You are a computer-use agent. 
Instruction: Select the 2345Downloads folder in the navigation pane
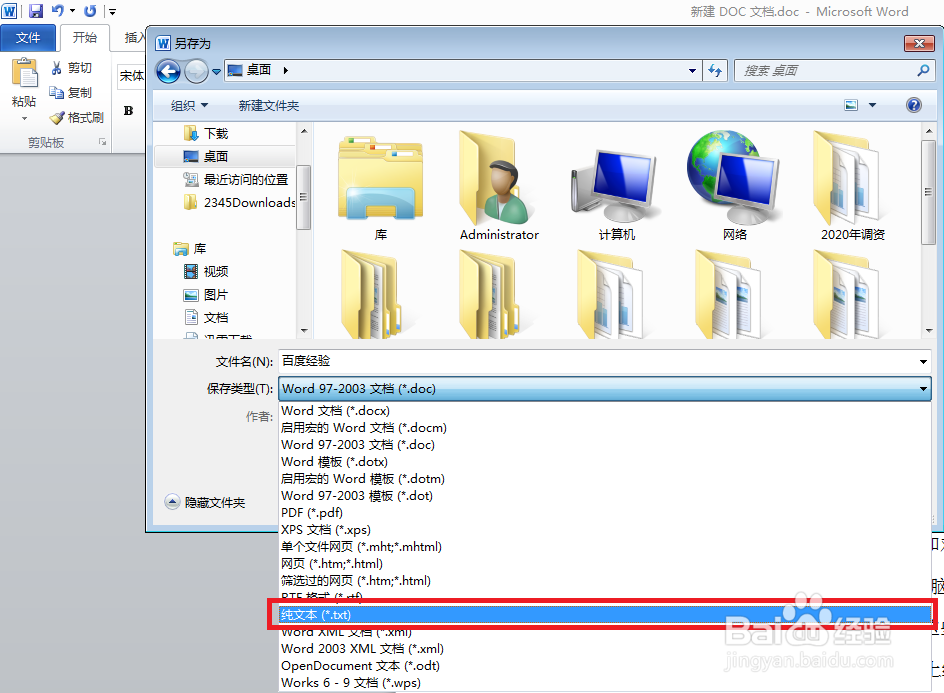[x=239, y=202]
